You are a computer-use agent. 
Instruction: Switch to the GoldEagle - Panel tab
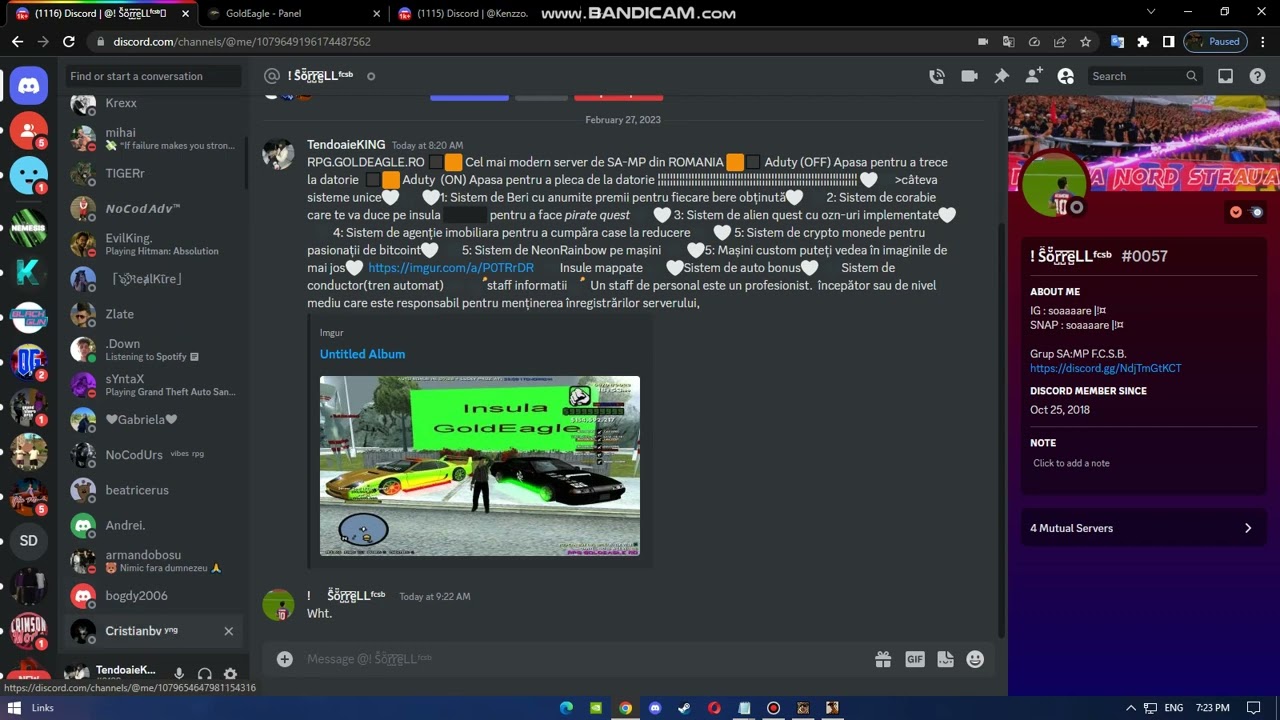[x=289, y=13]
